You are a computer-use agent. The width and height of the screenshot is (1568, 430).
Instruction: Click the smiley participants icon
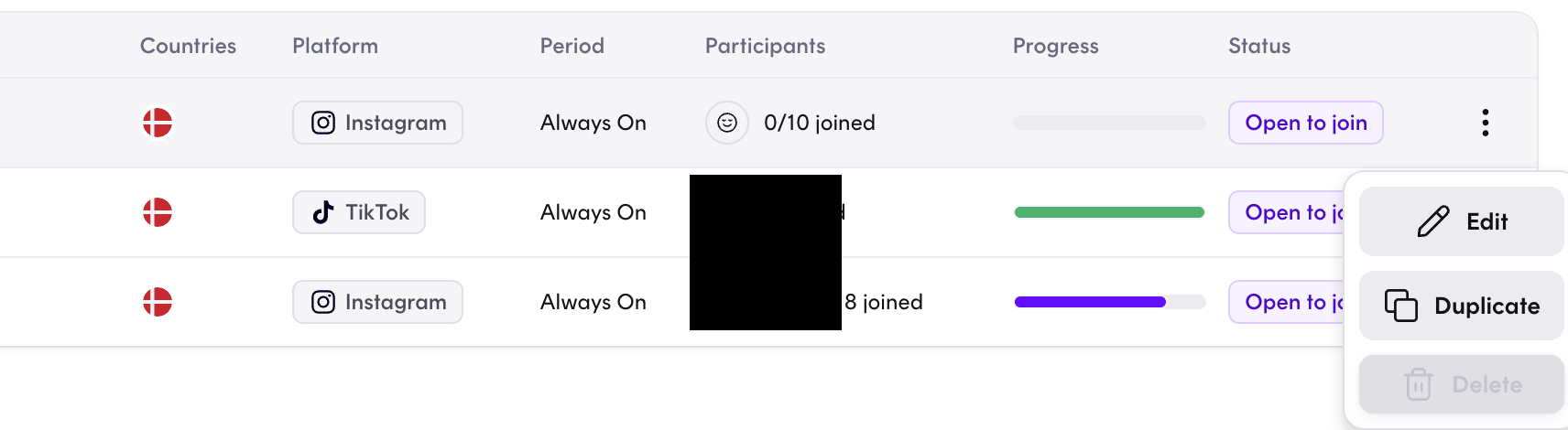727,123
